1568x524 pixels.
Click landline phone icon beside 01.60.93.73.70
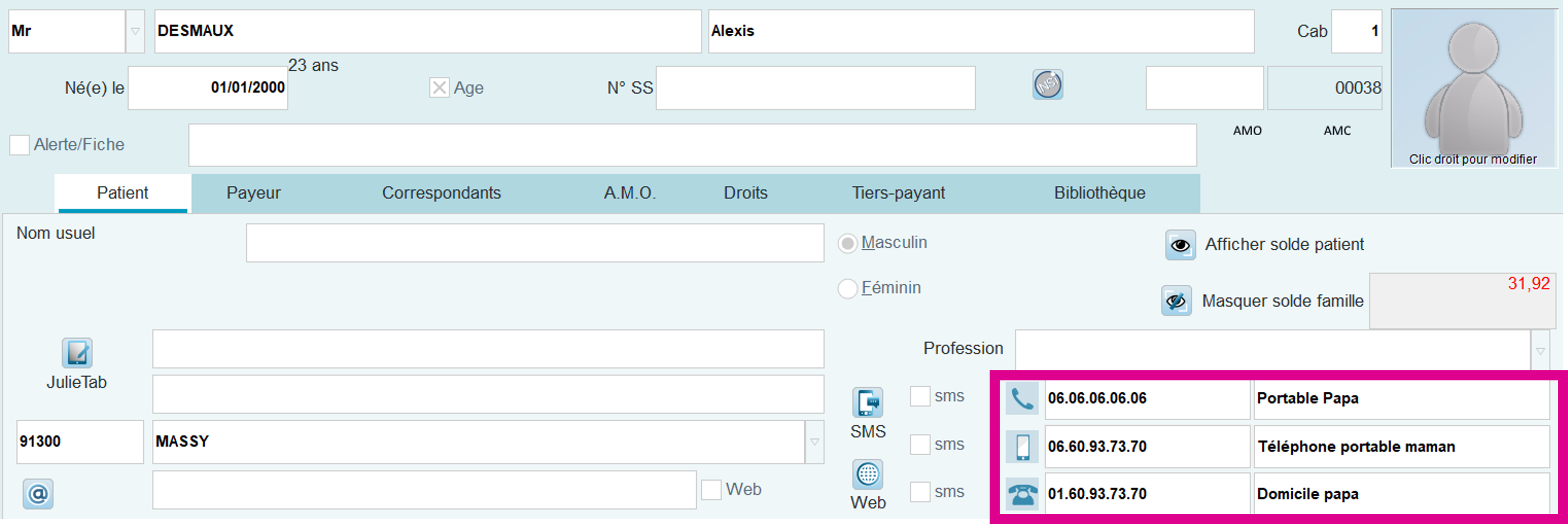tap(1022, 494)
